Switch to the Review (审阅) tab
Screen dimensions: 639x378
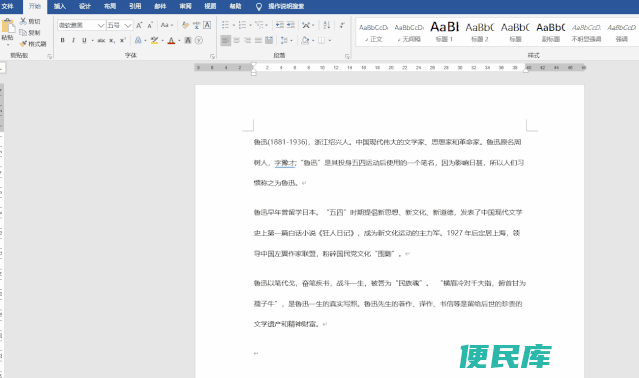(x=185, y=6)
